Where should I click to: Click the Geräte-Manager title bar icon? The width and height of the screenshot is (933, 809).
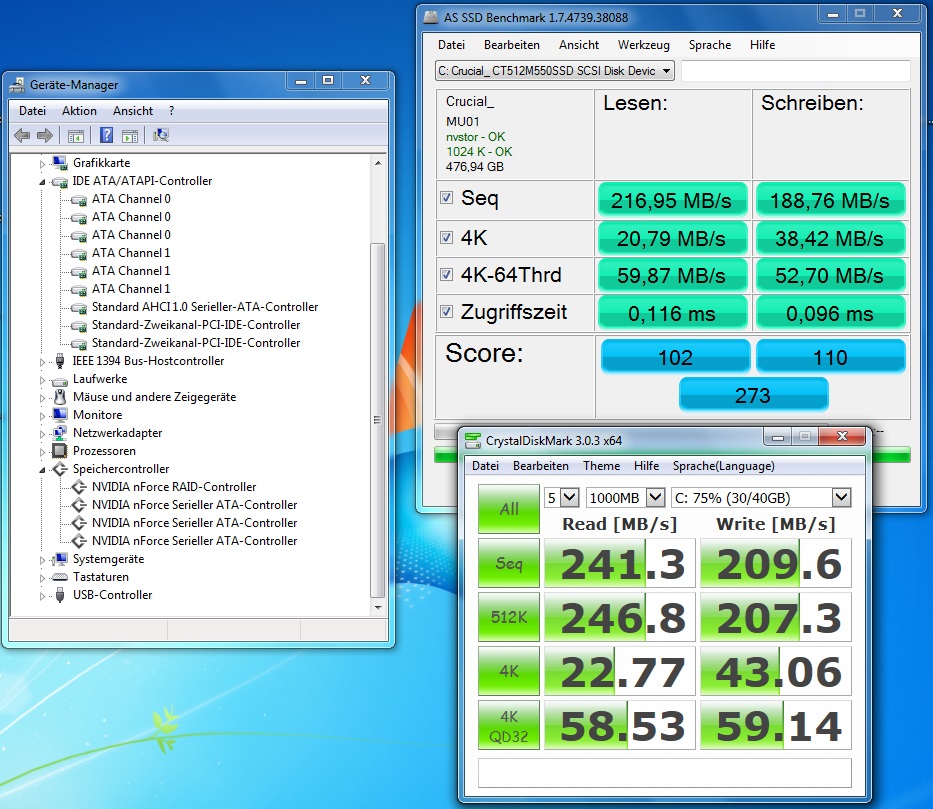point(17,85)
